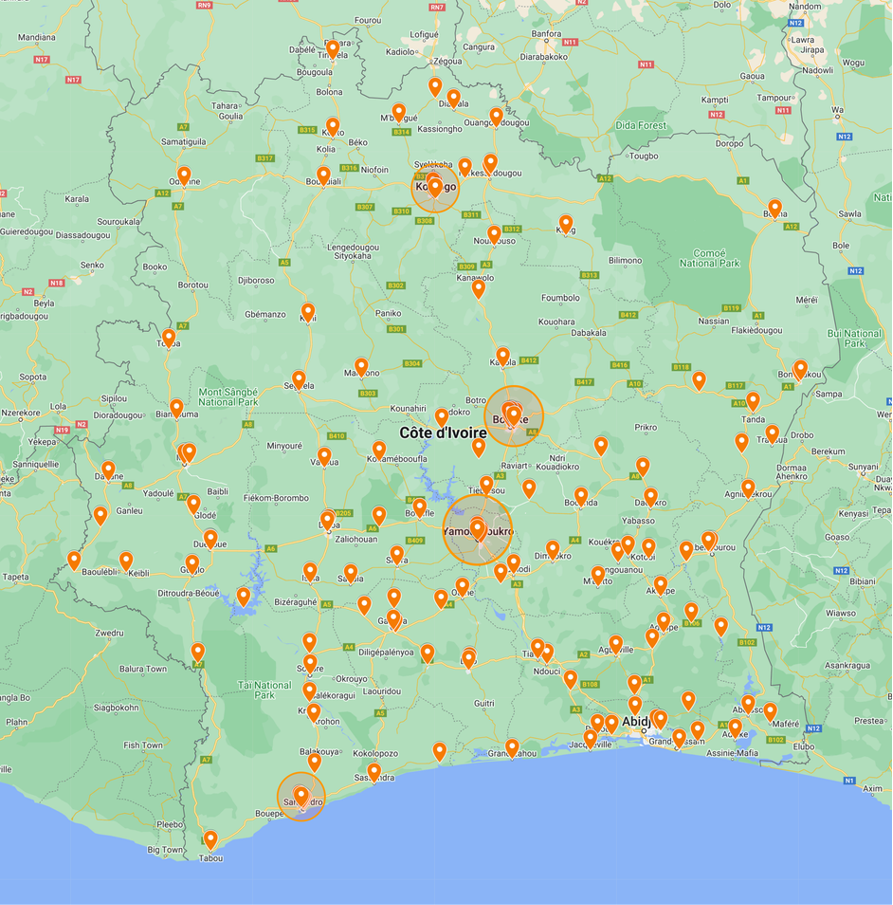Select the Bui National Park label
Viewport: 893px width, 905px height.
tap(854, 338)
